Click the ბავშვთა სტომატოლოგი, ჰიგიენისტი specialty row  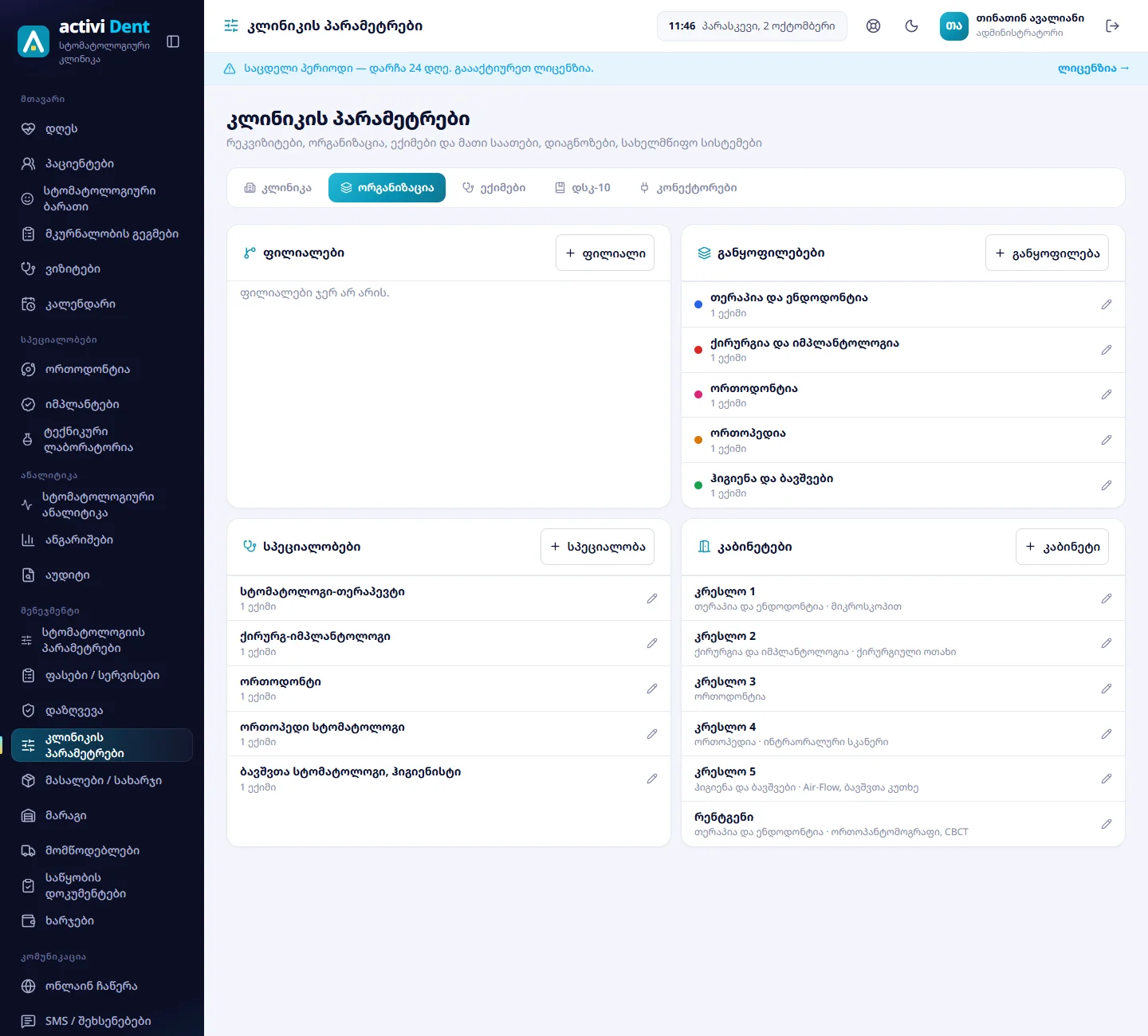[x=449, y=779]
